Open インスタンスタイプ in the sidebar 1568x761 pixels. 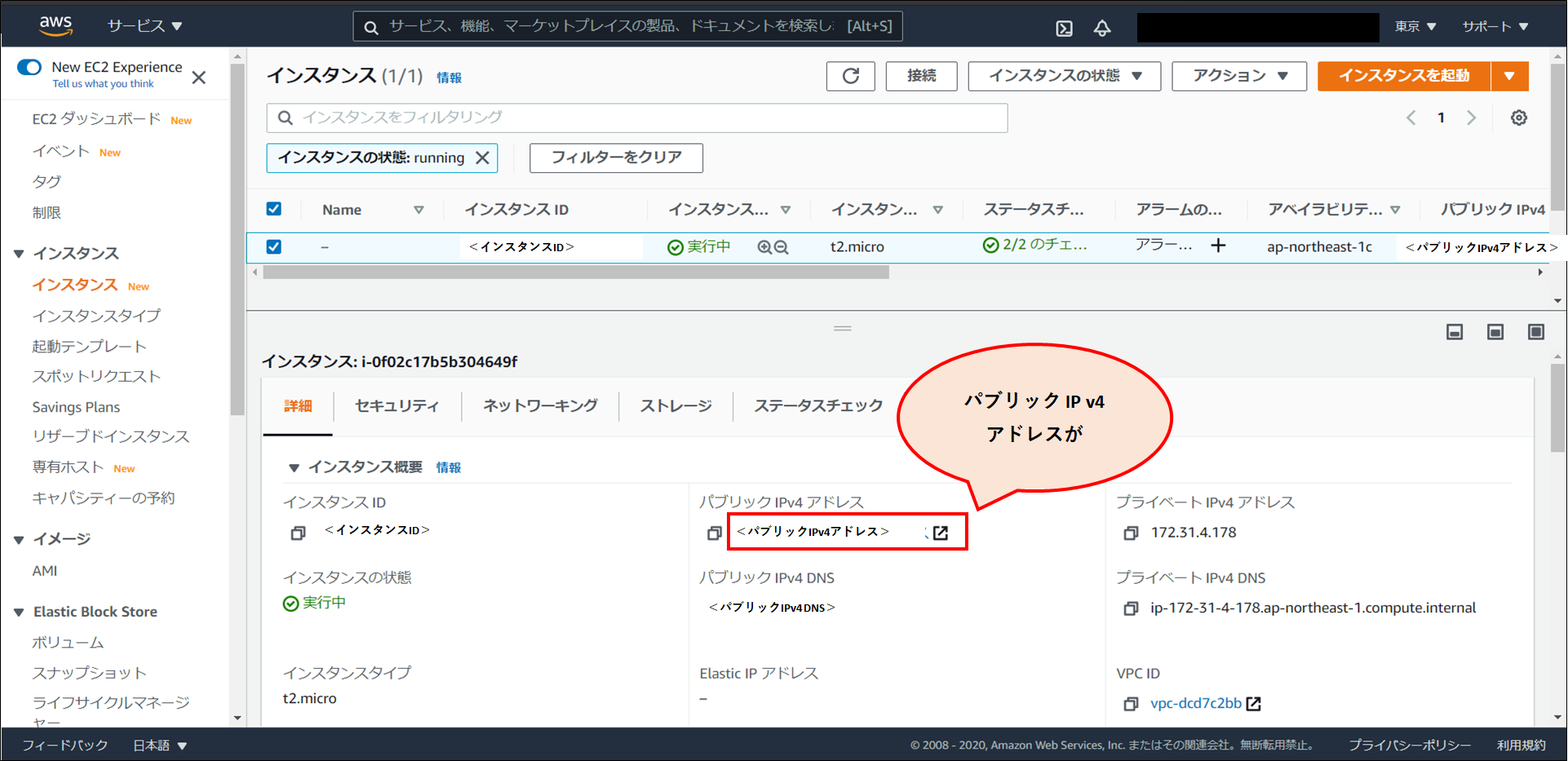(96, 316)
